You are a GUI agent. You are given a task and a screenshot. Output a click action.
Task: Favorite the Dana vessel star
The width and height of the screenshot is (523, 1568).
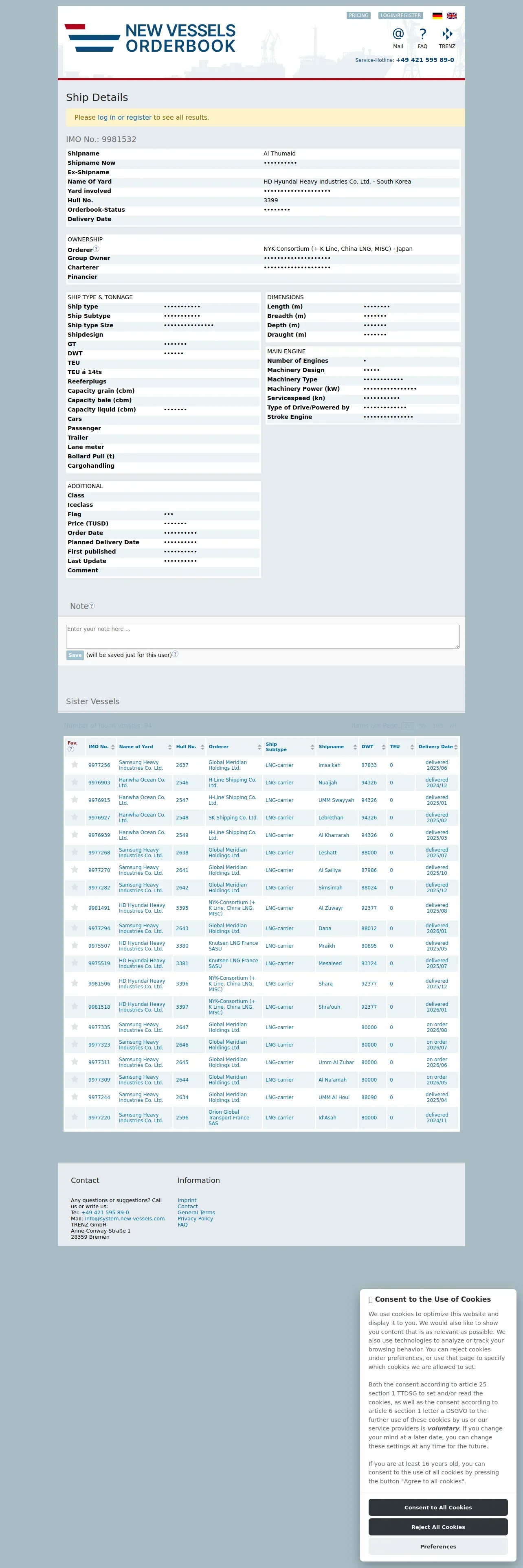[74, 928]
